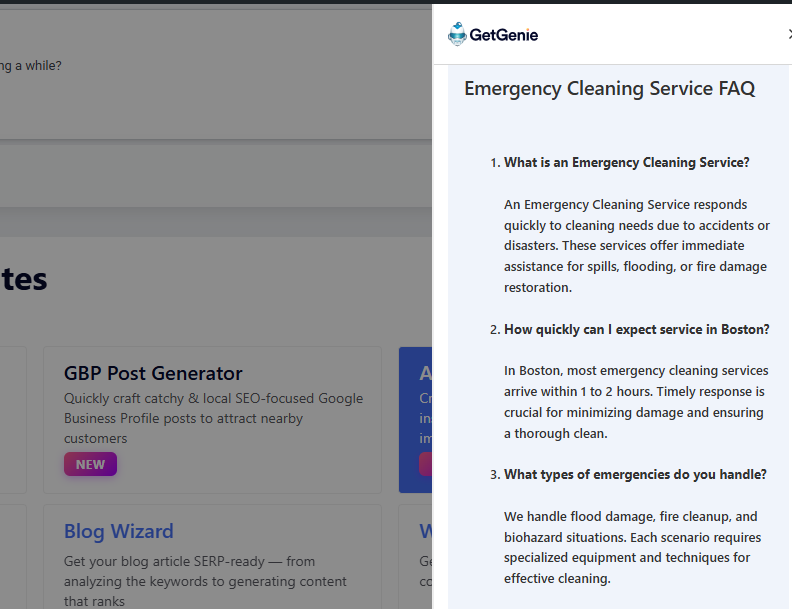Image resolution: width=792 pixels, height=609 pixels.
Task: Click the Blog Wizard description text
Action: (x=205, y=581)
